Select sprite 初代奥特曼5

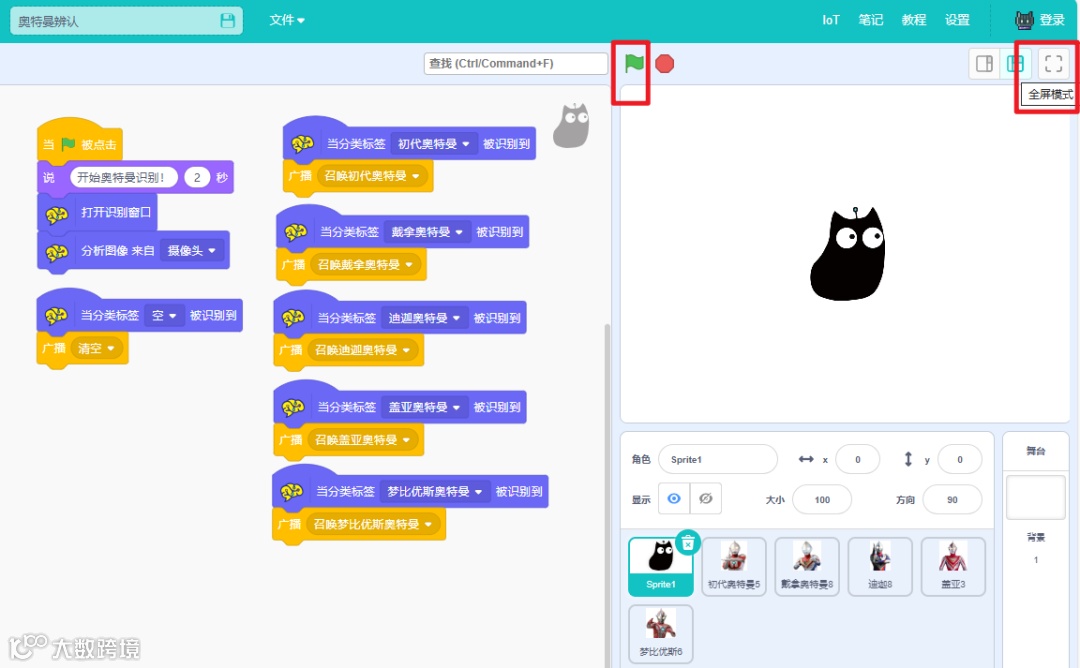734,567
